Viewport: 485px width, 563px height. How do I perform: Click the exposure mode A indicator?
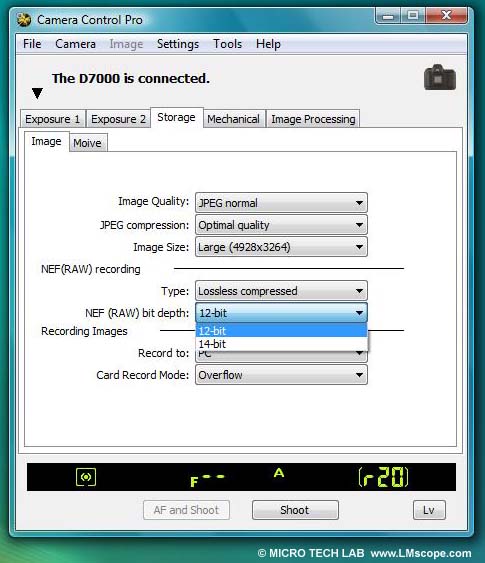point(279,473)
